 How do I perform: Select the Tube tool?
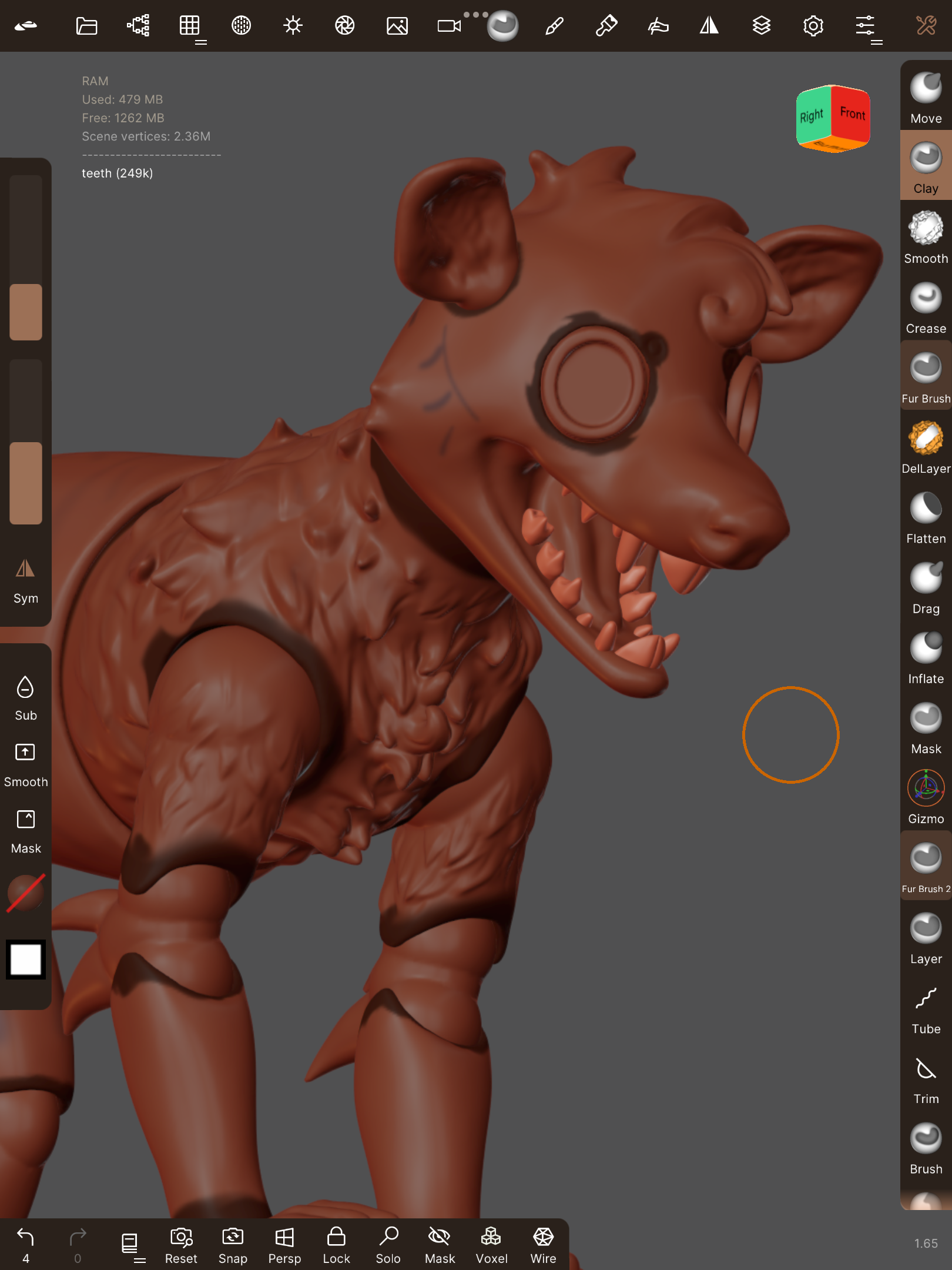pos(926,1008)
